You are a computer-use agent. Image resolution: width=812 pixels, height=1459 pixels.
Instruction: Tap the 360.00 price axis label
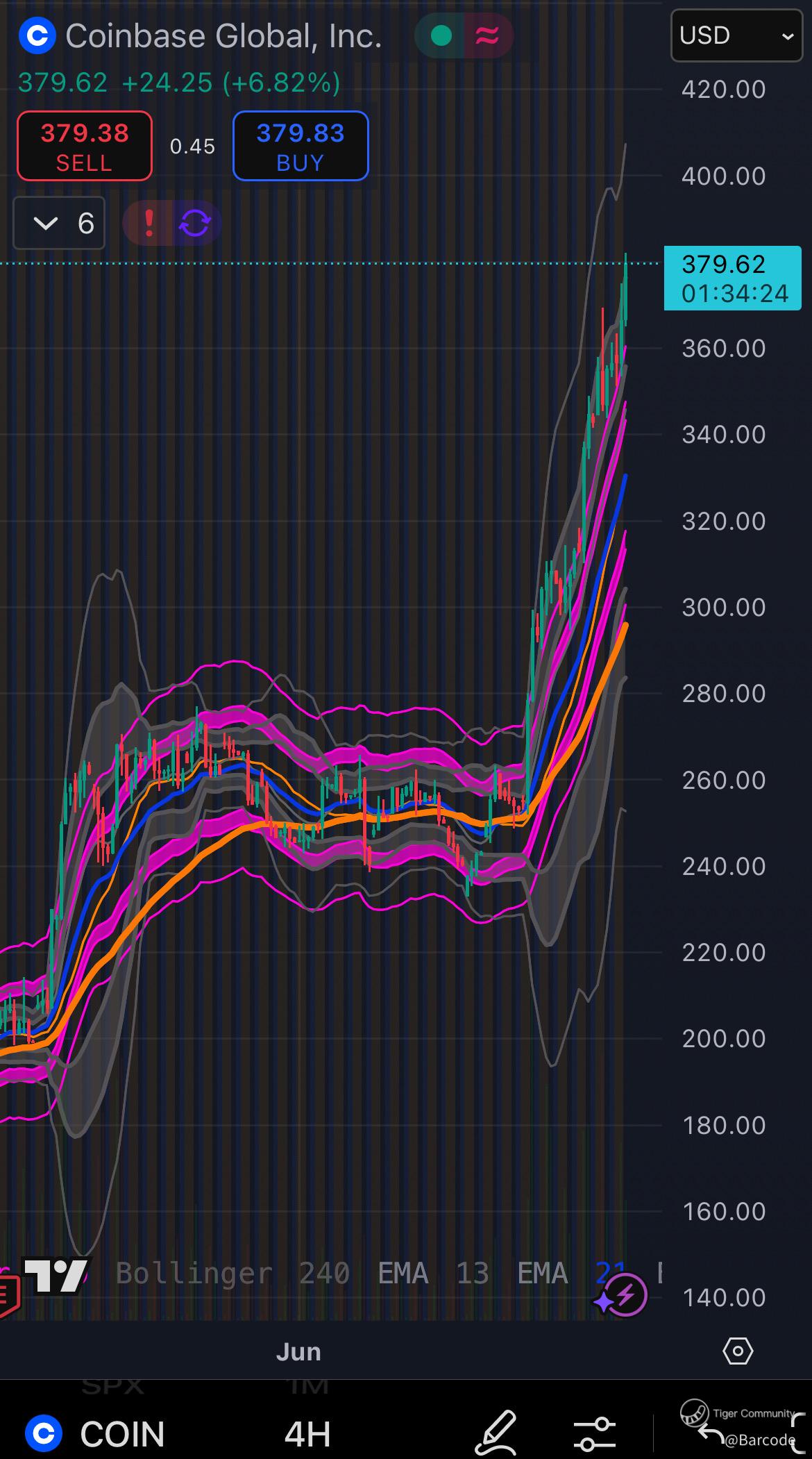724,349
